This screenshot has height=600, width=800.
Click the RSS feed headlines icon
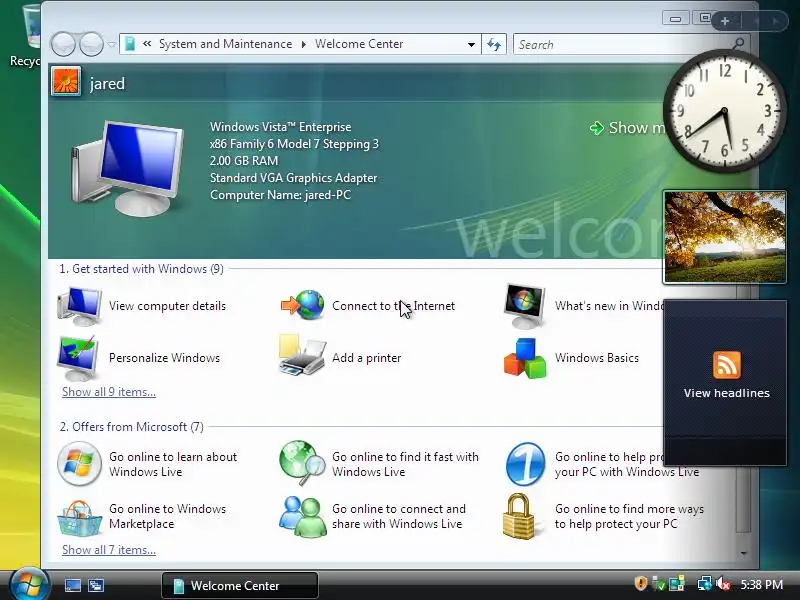point(727,365)
